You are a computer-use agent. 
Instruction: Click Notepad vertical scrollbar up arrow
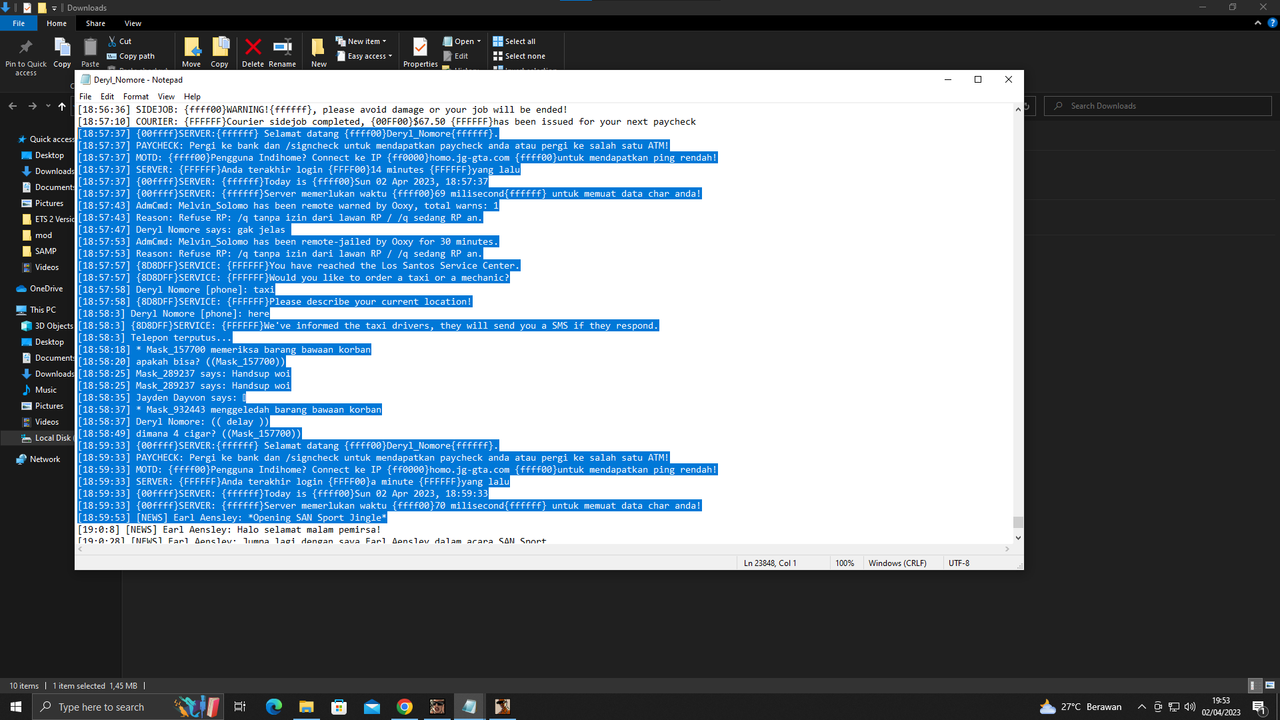(x=1018, y=109)
